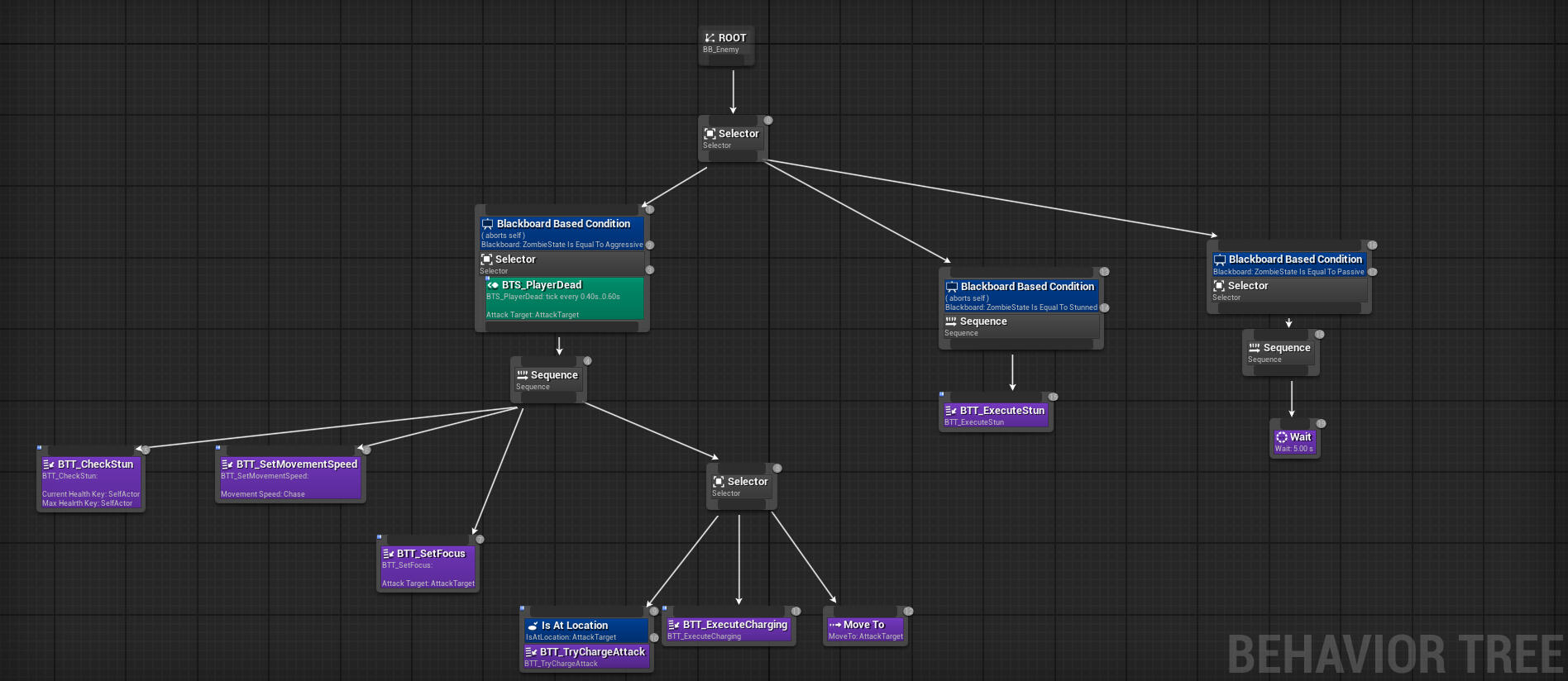
Task: Click the BTT_CheckStun task icon
Action: pos(49,464)
